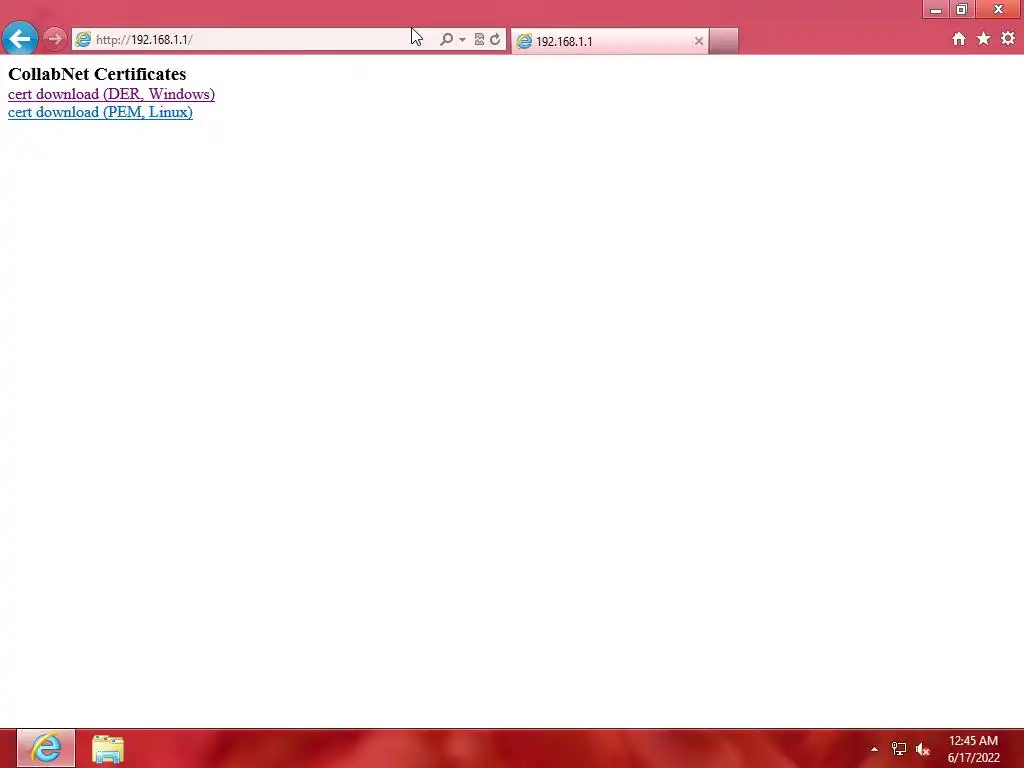Open the 12:45 AM clock and date
Image resolution: width=1024 pixels, height=768 pixels.
point(973,749)
